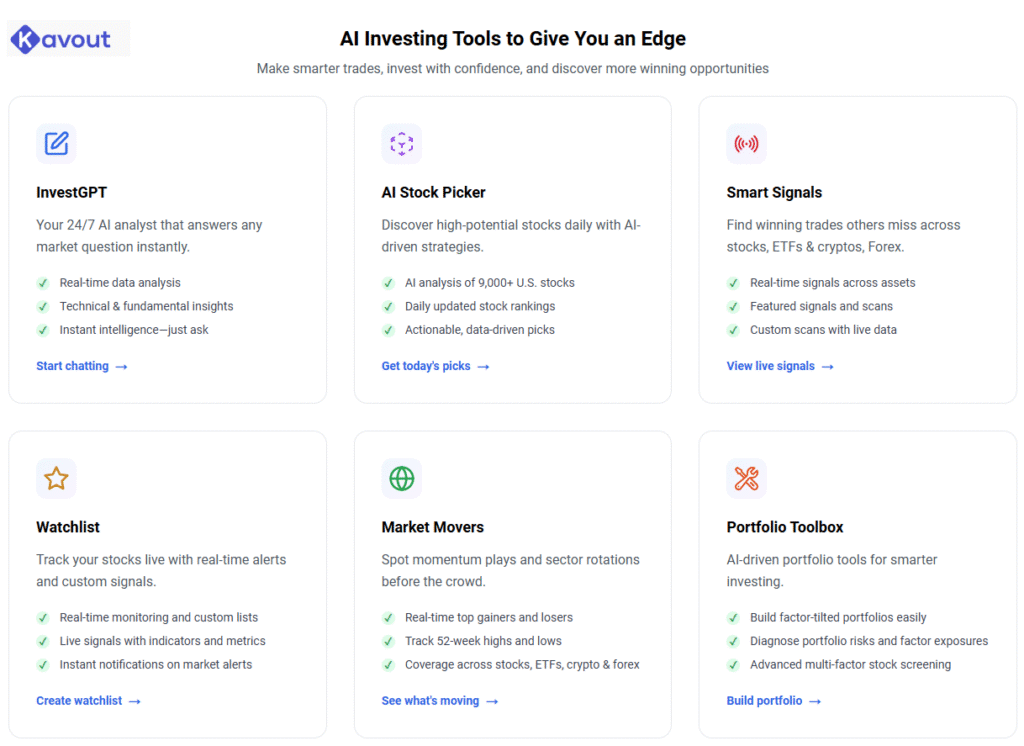Click the Portfolio Toolbox wrench icon
The image size is (1024, 746).
click(x=746, y=478)
